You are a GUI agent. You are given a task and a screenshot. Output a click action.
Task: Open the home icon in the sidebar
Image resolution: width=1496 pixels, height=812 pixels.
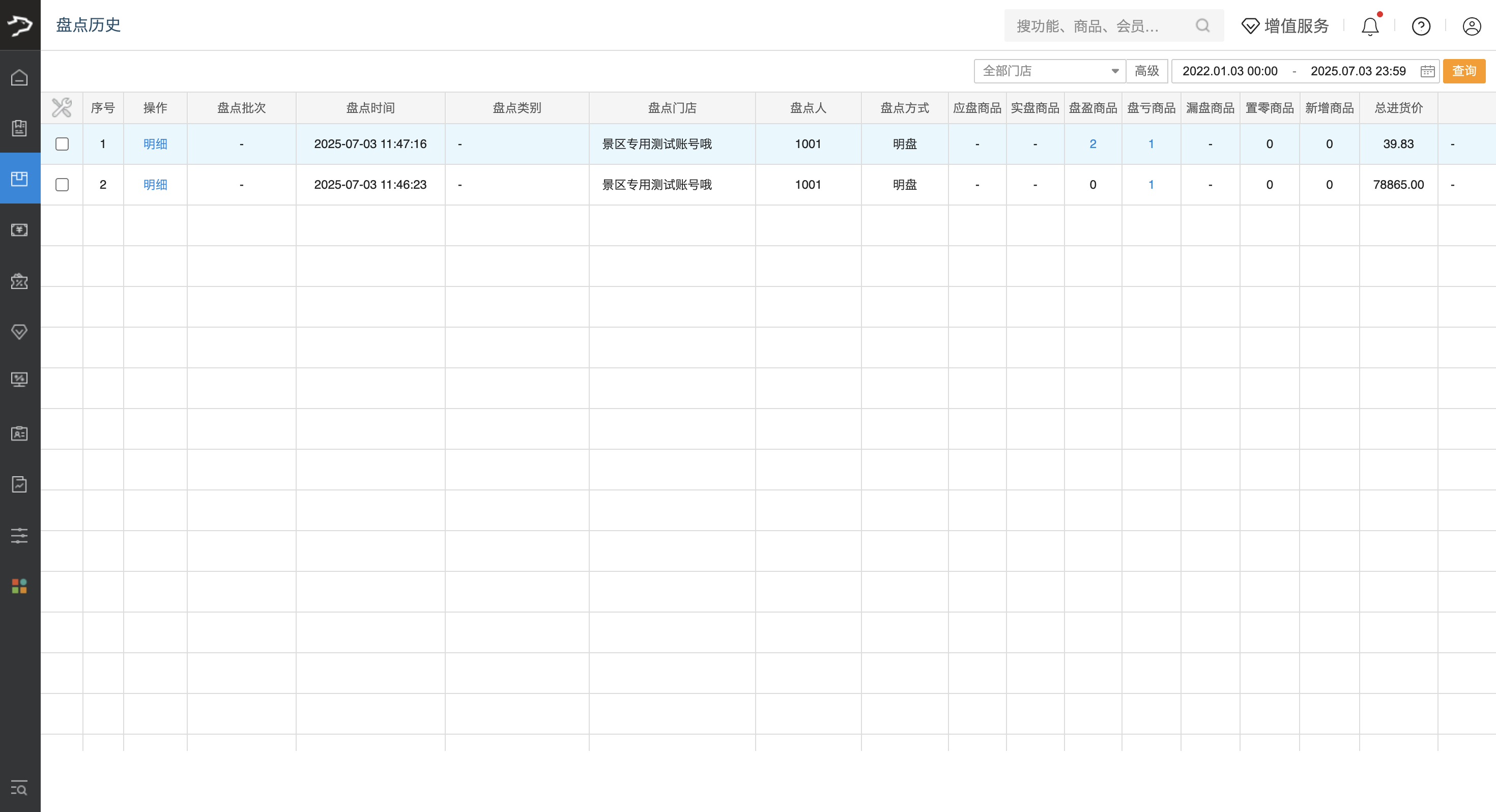tap(20, 77)
